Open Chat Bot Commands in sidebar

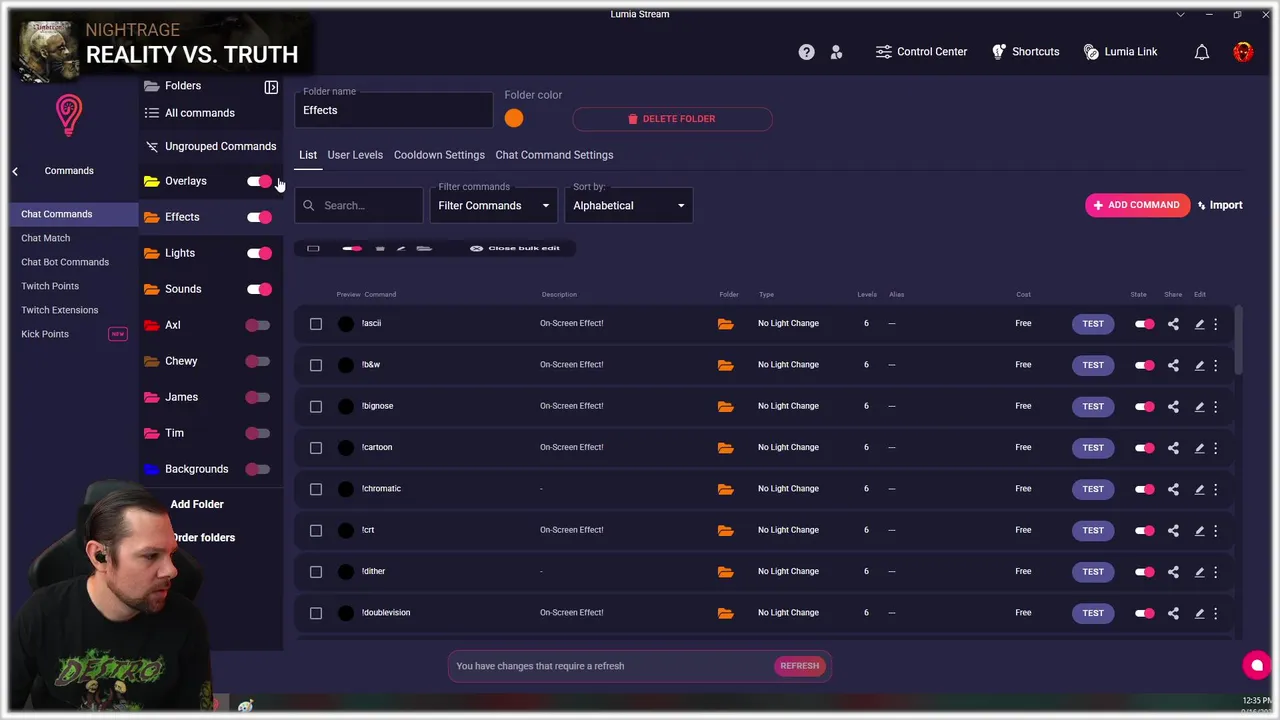pos(65,262)
